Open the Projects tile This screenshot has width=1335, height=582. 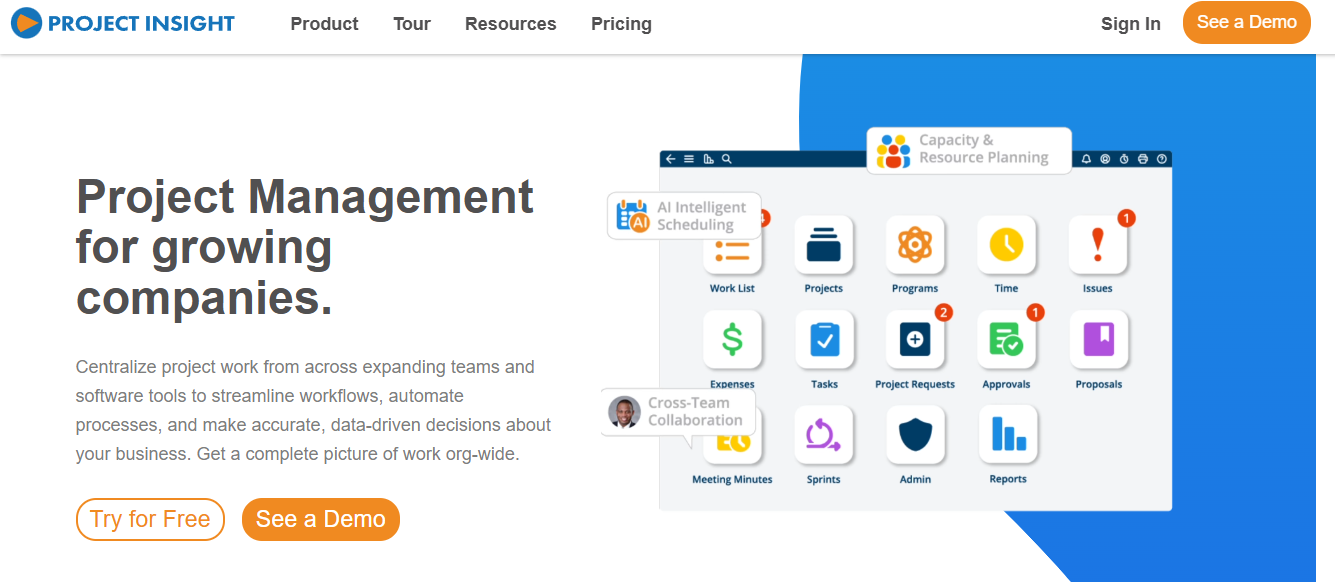[x=824, y=244]
